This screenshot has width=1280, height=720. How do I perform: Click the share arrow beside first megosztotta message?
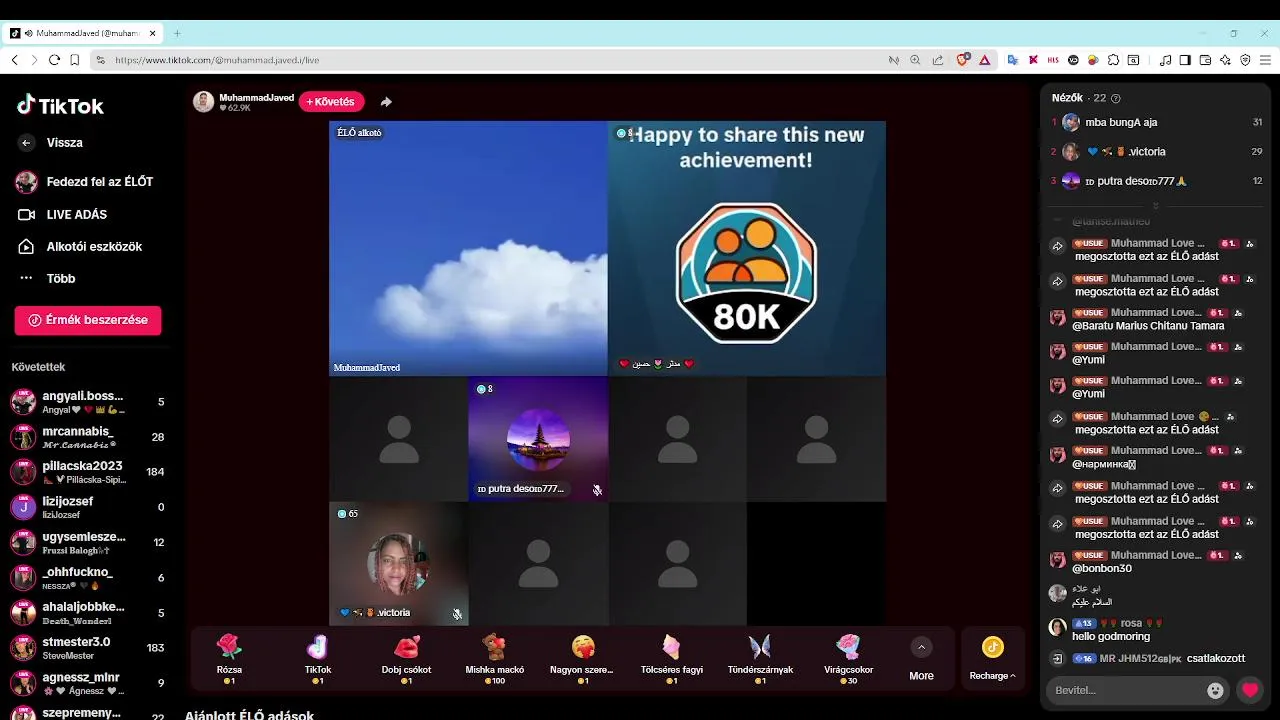[x=1057, y=247]
